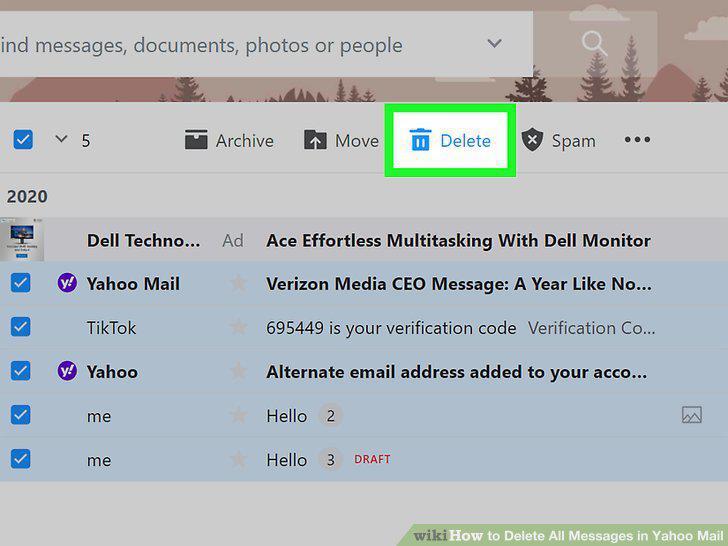728x546 pixels.
Task: Open the three-dot more actions menu
Action: point(637,140)
